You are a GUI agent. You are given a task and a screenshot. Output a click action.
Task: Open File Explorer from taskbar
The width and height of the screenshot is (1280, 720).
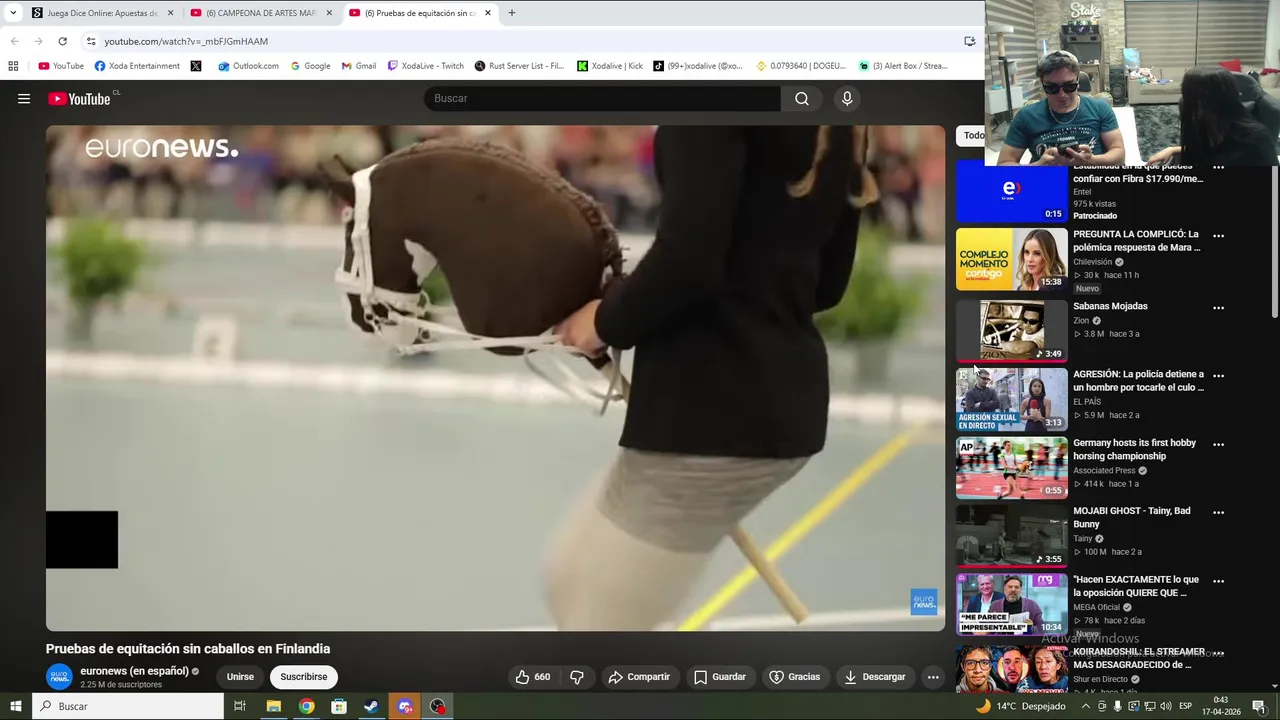point(273,706)
